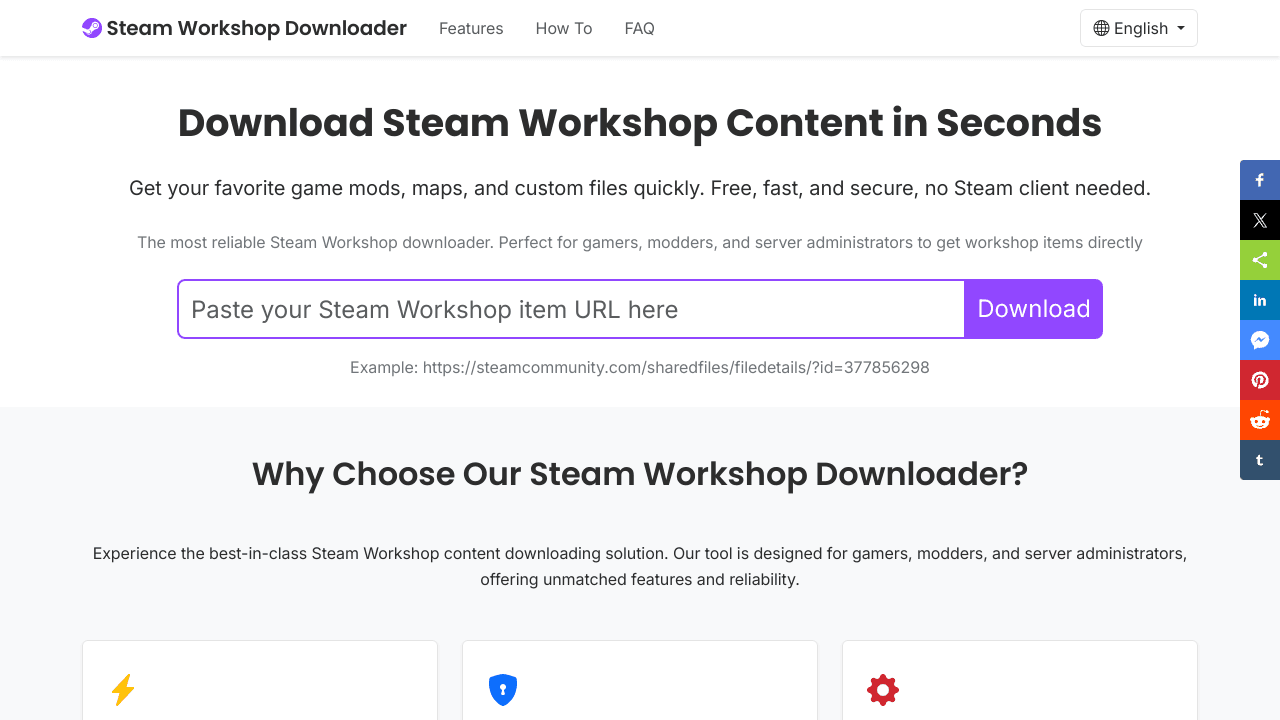Image resolution: width=1280 pixels, height=720 pixels.
Task: Go to the Features section
Action: tap(471, 28)
